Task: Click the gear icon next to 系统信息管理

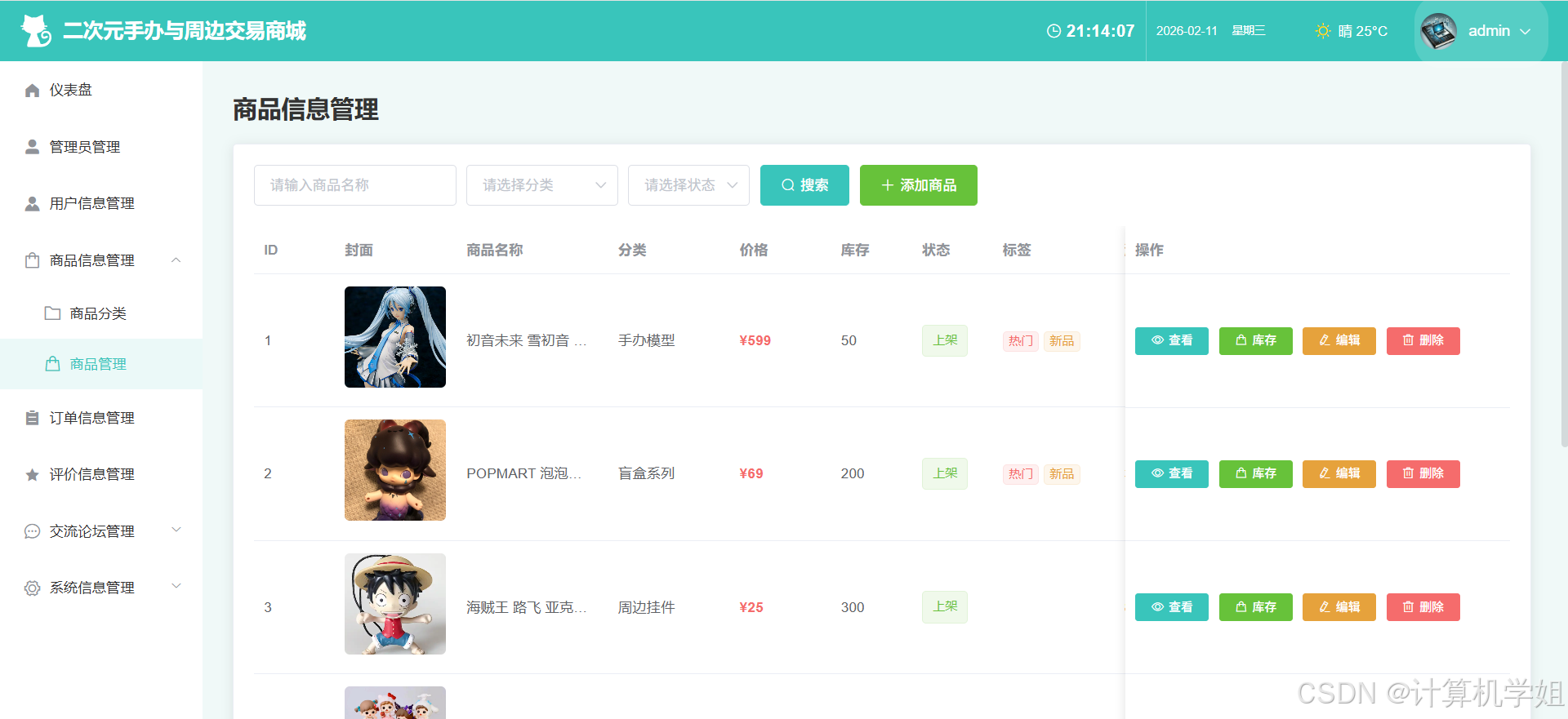Action: click(32, 588)
